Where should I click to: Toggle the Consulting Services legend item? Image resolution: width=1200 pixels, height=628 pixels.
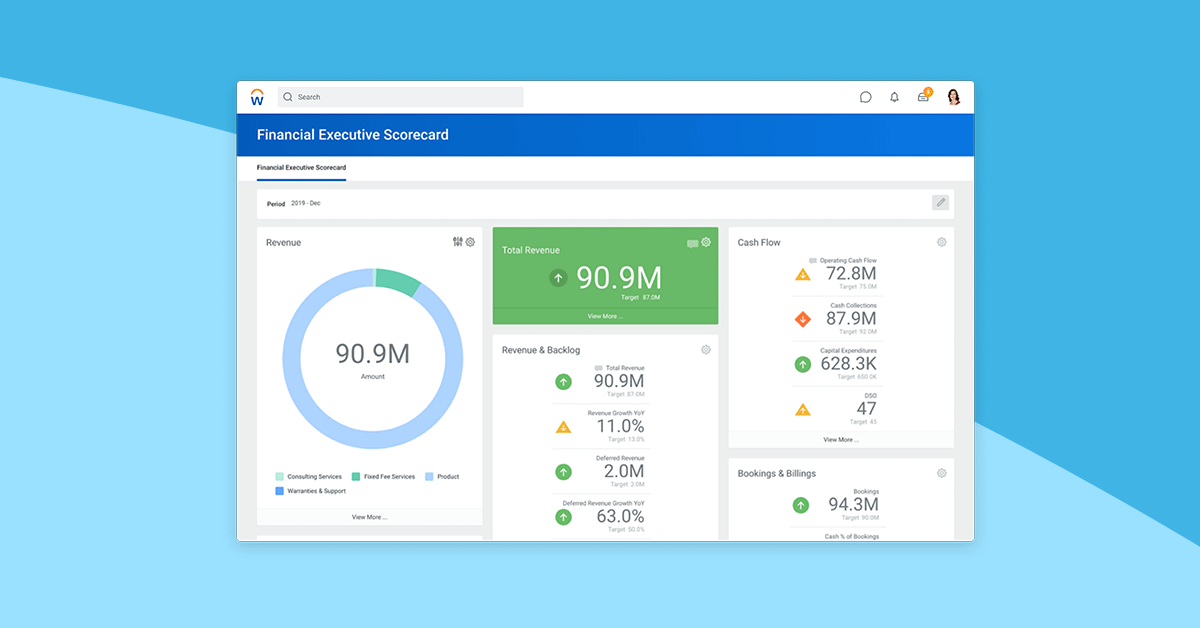[x=310, y=476]
